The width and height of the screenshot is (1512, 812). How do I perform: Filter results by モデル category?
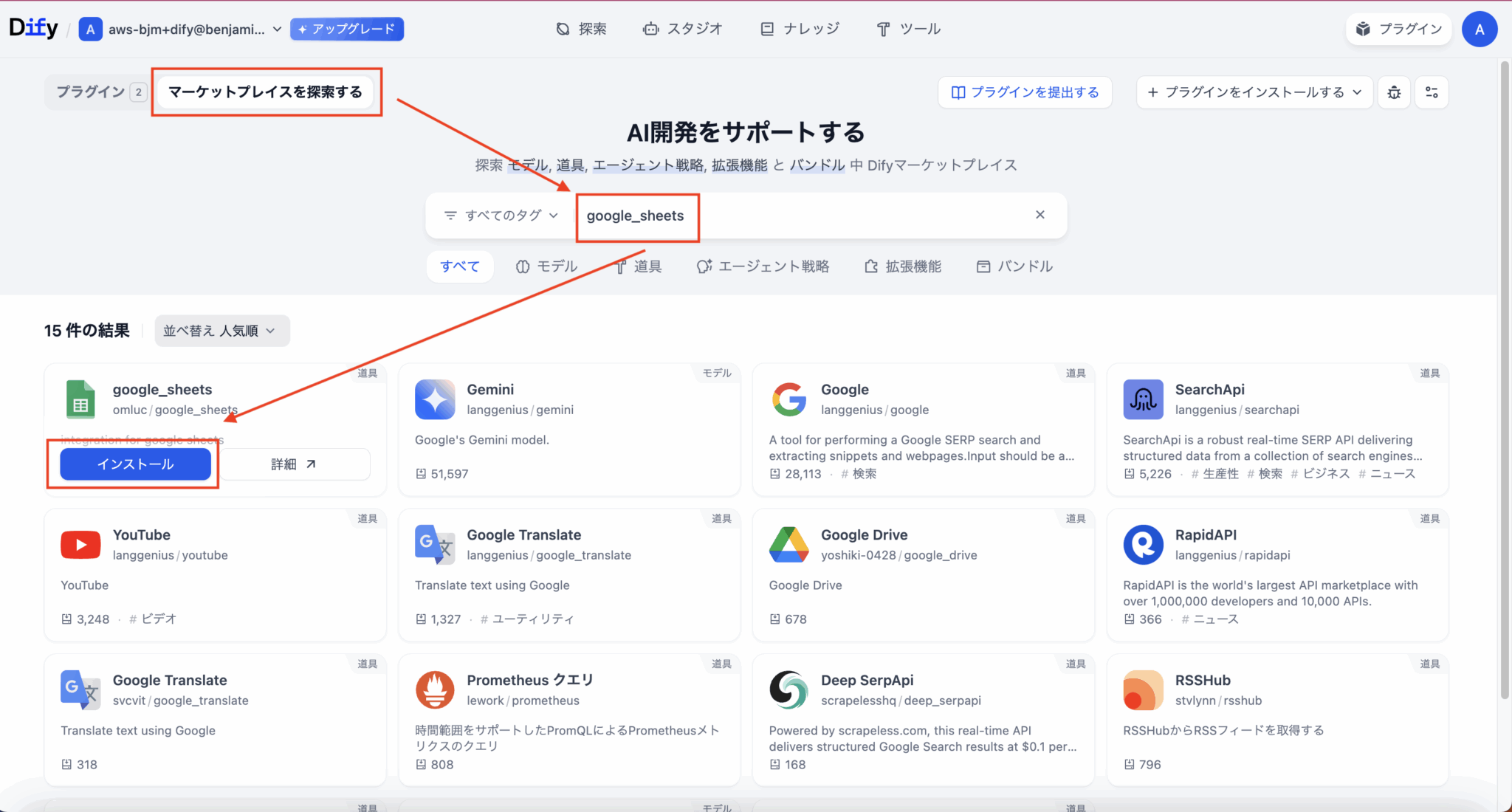click(548, 266)
